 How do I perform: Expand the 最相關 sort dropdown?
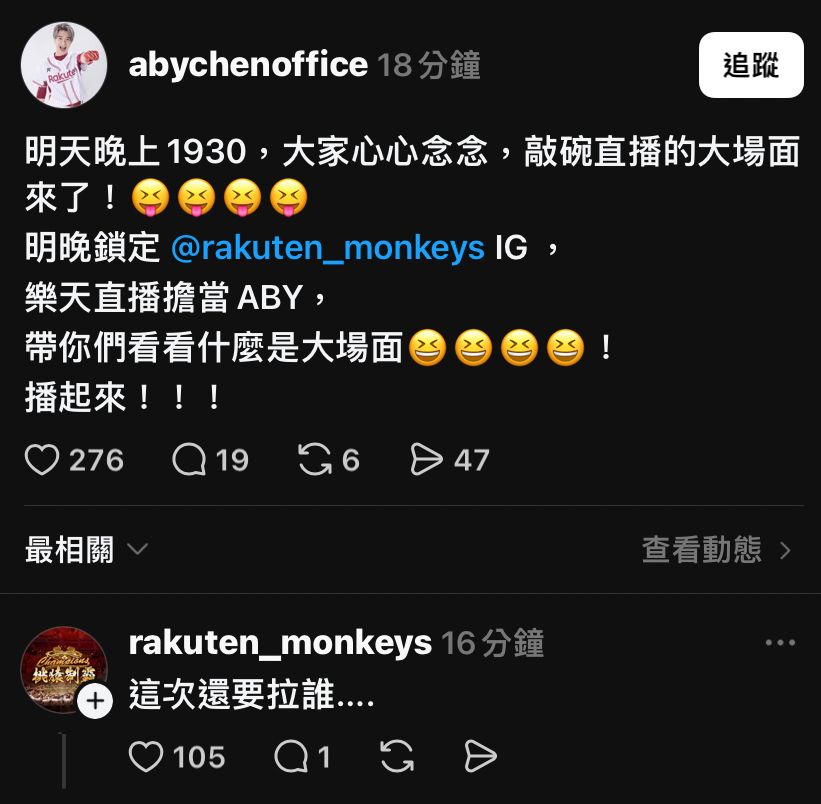[86, 550]
